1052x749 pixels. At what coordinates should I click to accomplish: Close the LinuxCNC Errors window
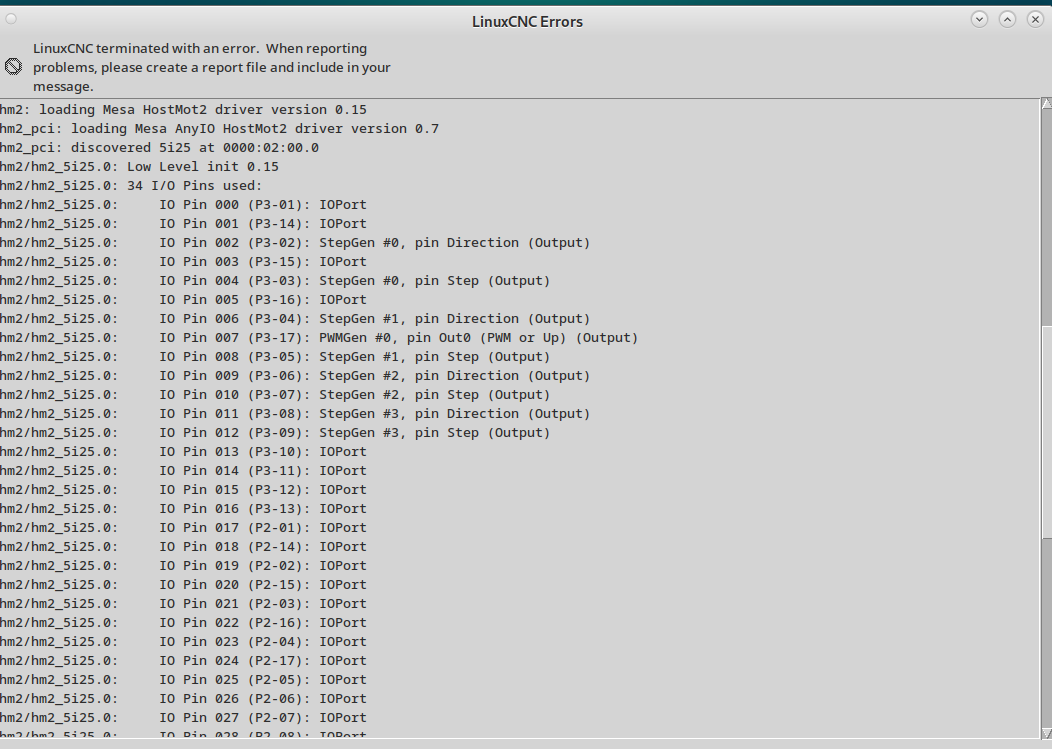pyautogui.click(x=1035, y=19)
